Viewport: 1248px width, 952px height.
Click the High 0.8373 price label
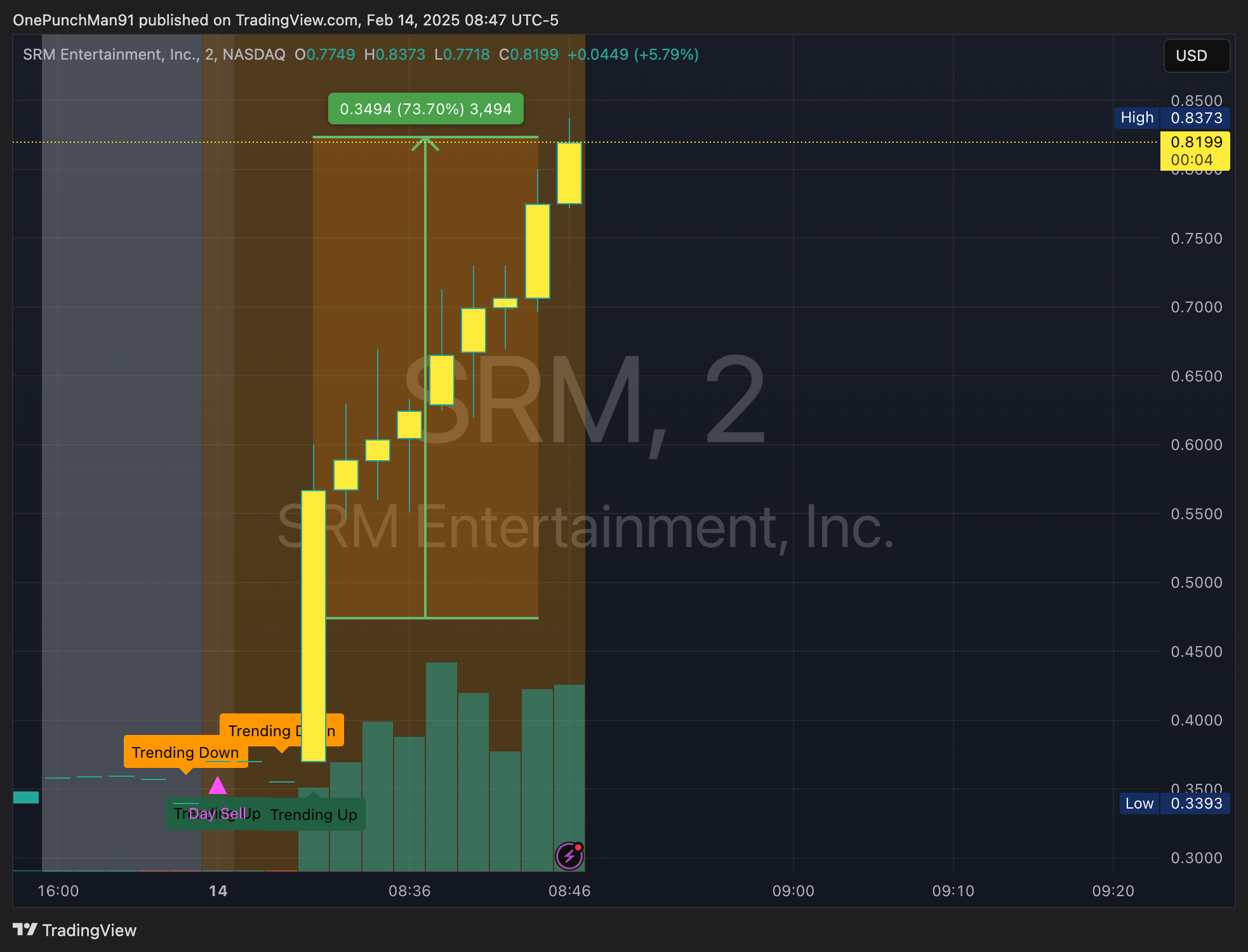pos(1172,118)
